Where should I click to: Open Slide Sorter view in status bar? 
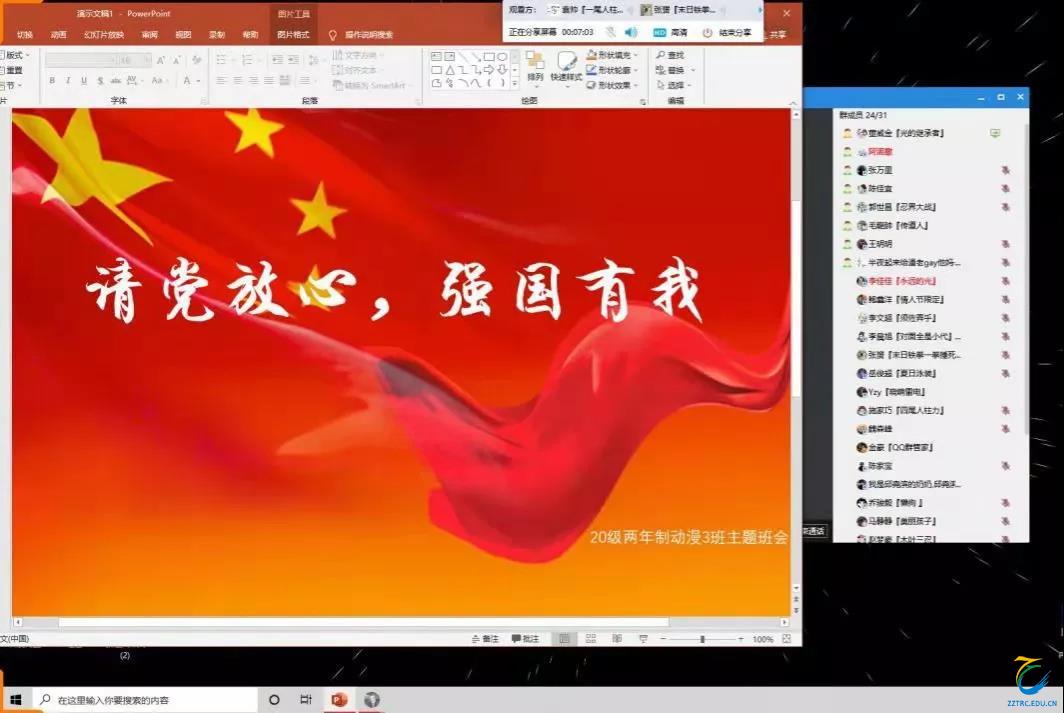(x=589, y=639)
